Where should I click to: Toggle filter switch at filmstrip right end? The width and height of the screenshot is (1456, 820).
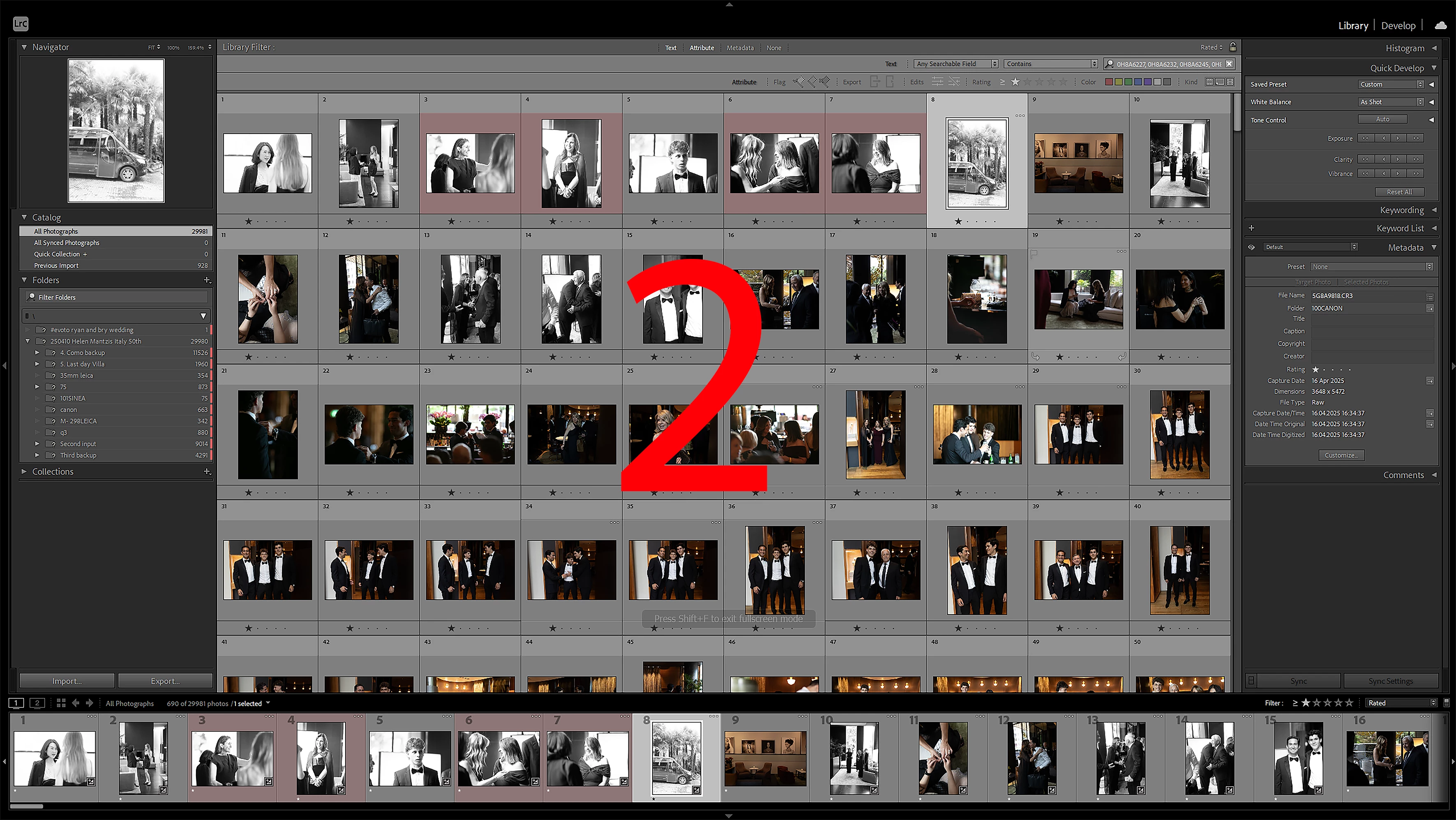[1447, 702]
